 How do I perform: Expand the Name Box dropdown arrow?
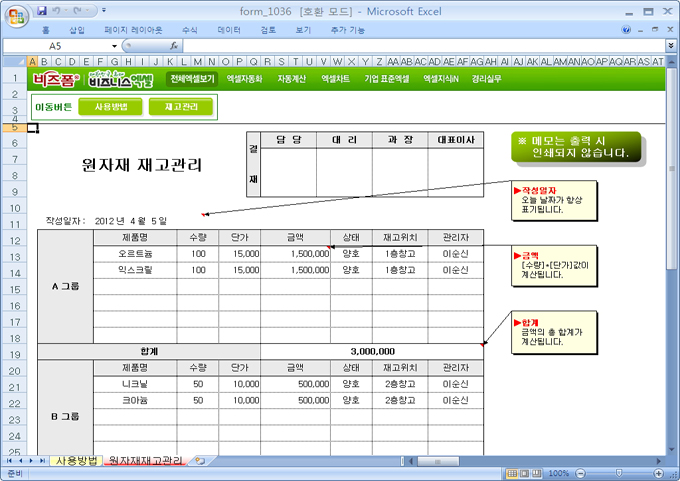[x=114, y=46]
